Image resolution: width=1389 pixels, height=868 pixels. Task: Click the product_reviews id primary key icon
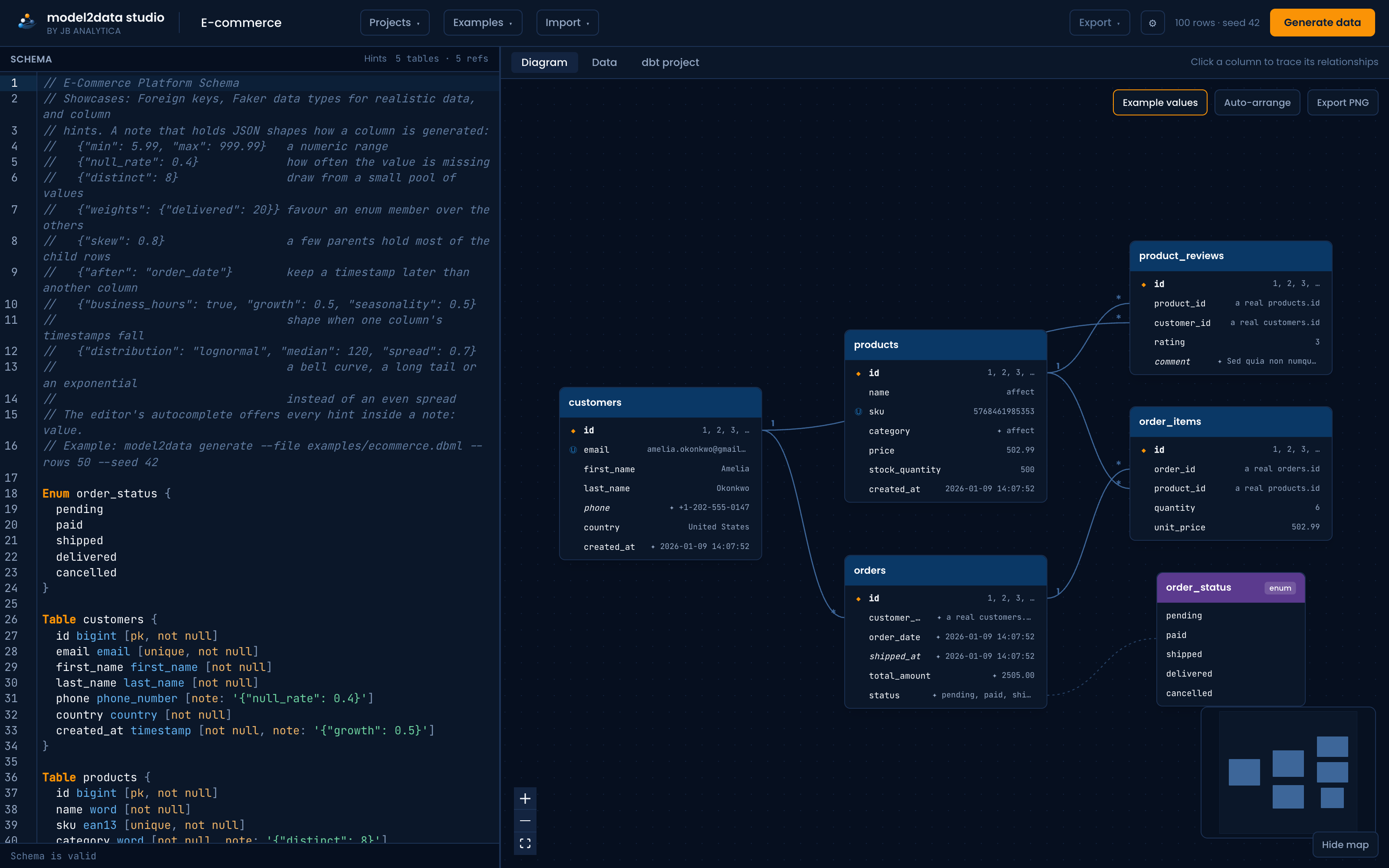(1143, 284)
